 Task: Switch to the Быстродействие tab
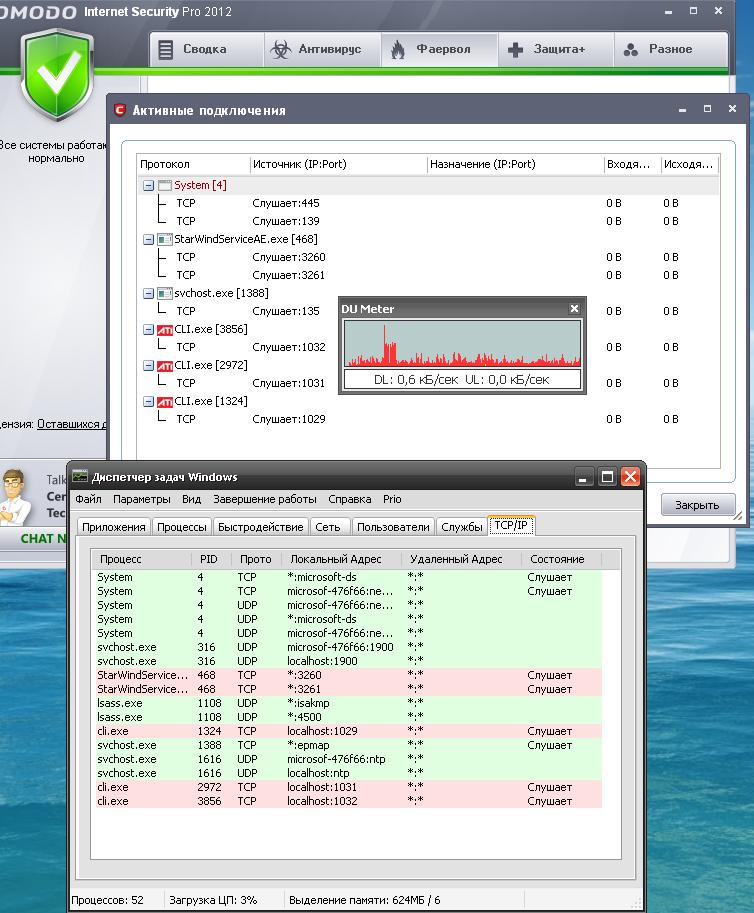[x=260, y=527]
